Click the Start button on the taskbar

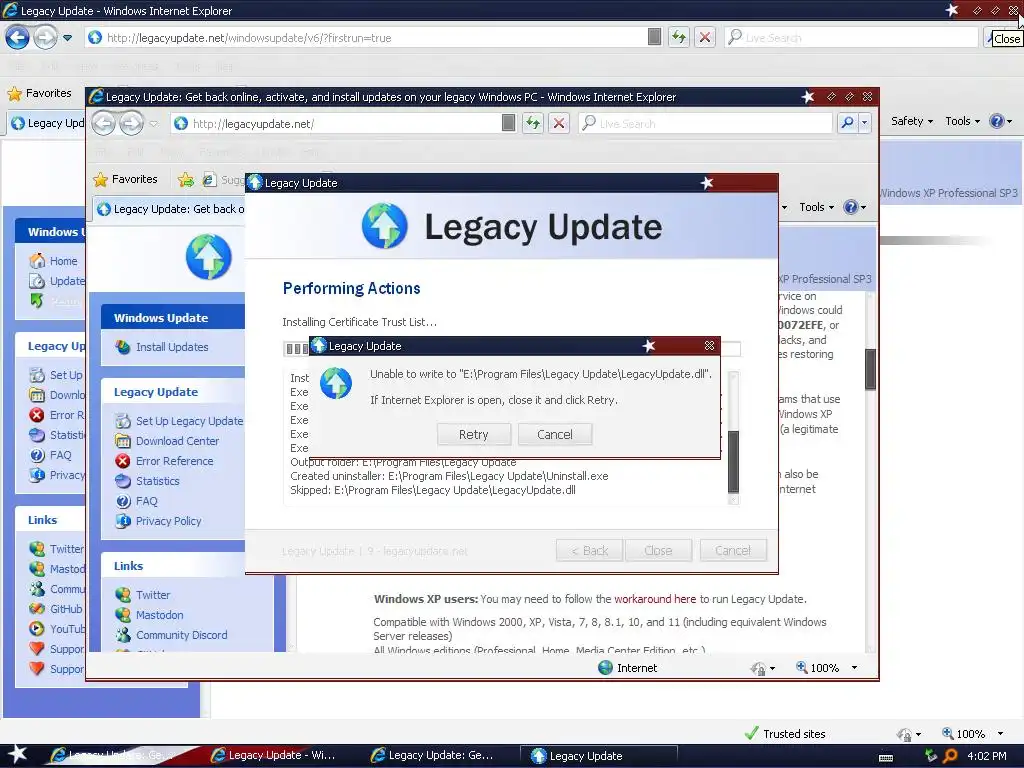(x=18, y=755)
